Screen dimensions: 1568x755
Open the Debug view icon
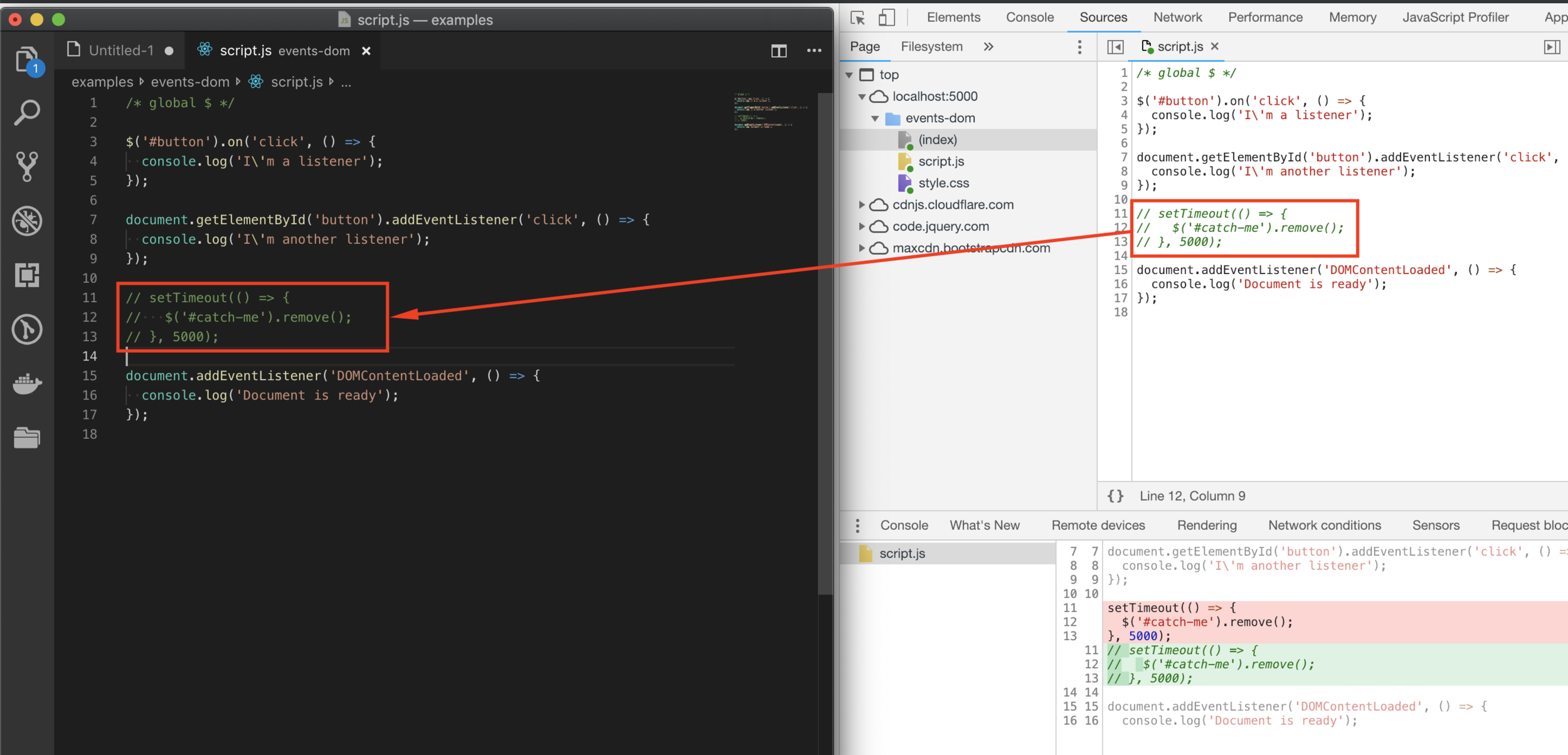[x=27, y=221]
